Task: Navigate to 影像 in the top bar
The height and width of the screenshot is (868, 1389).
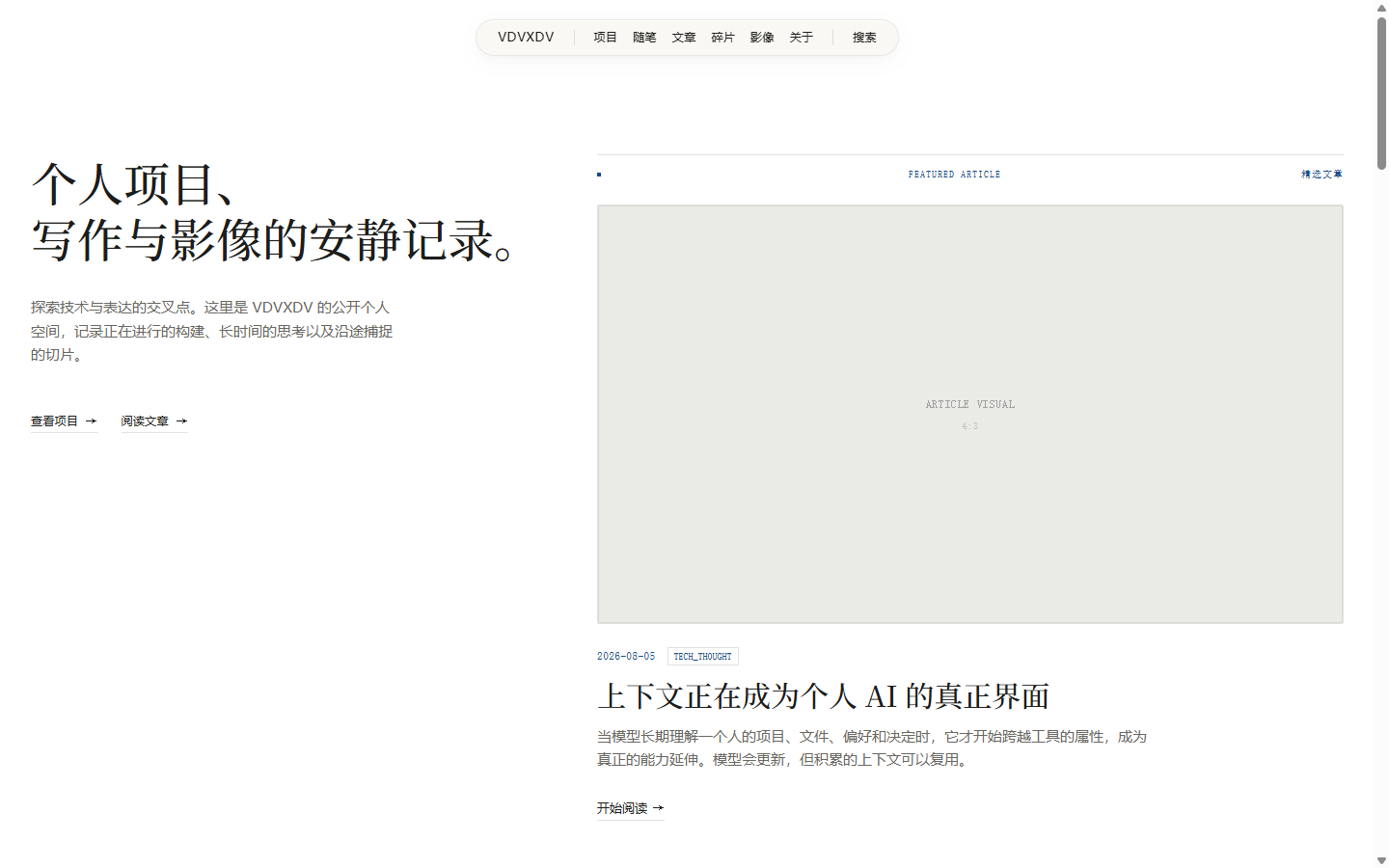Action: pos(762,38)
